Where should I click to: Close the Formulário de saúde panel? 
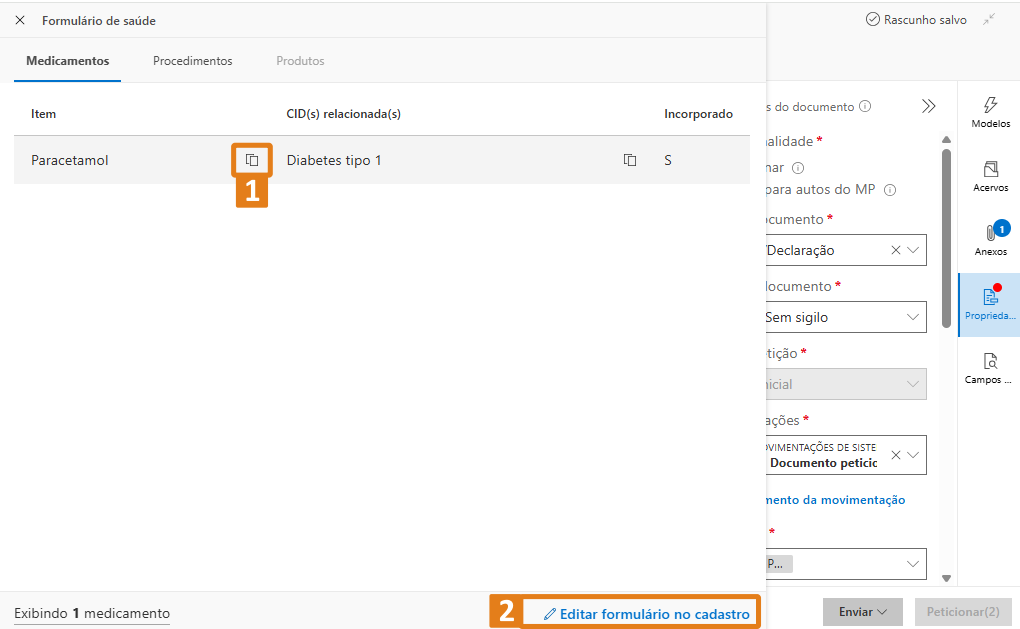pyautogui.click(x=20, y=20)
